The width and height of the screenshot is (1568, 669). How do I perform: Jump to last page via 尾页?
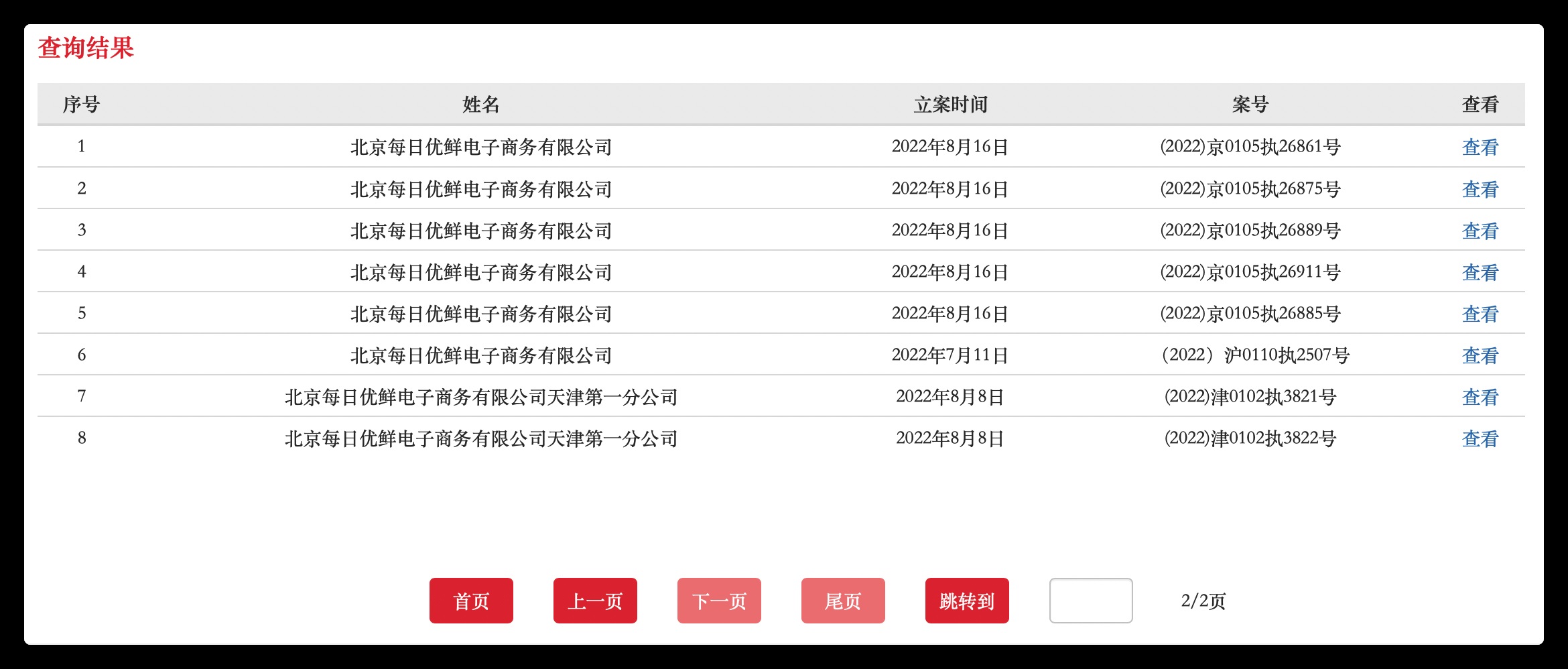click(843, 601)
